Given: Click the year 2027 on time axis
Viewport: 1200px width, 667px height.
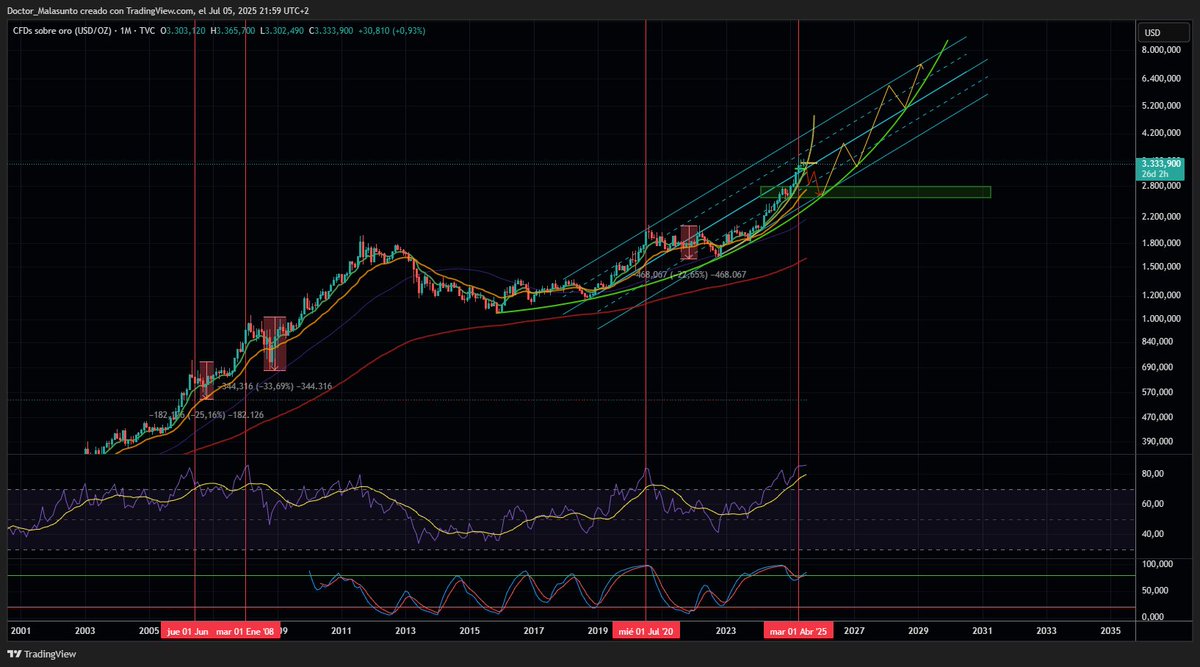Looking at the screenshot, I should [x=854, y=631].
